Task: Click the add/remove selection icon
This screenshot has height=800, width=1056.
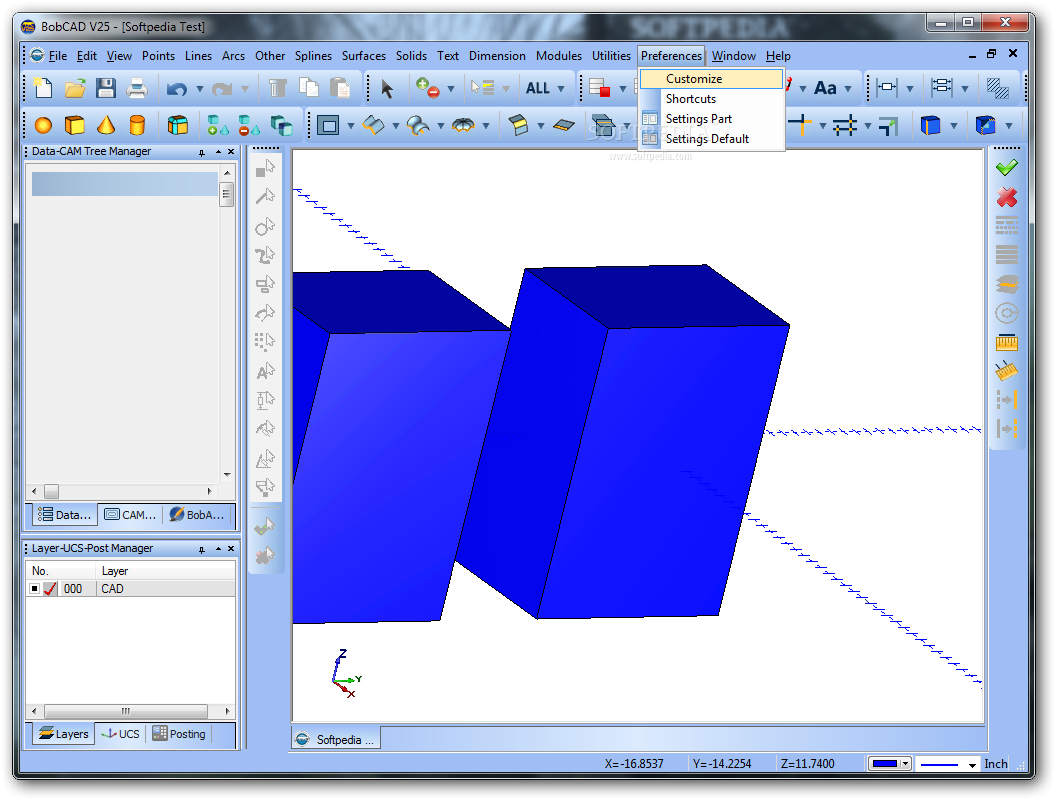Action: (x=428, y=88)
